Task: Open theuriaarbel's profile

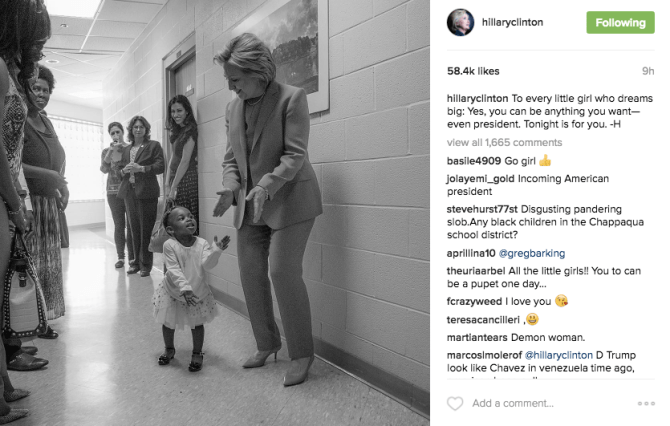Action: [x=476, y=271]
